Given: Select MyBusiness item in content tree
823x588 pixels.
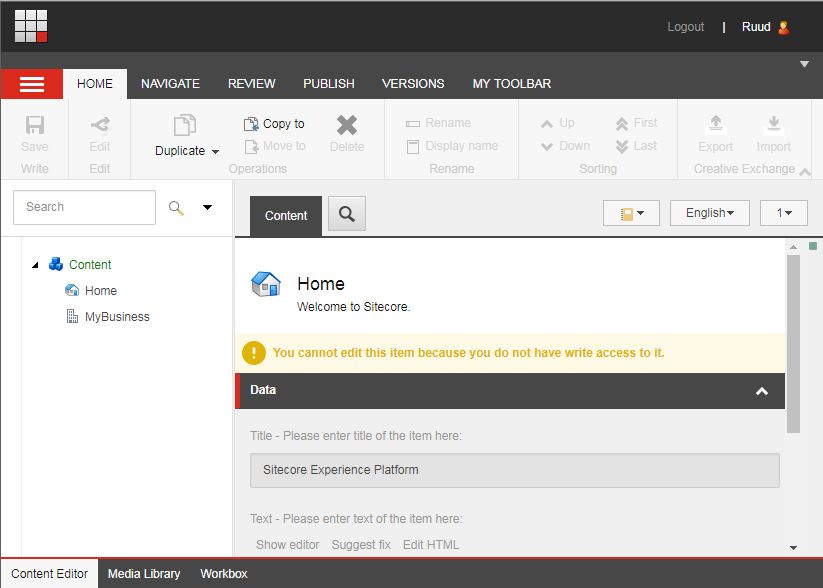Looking at the screenshot, I should coord(117,317).
